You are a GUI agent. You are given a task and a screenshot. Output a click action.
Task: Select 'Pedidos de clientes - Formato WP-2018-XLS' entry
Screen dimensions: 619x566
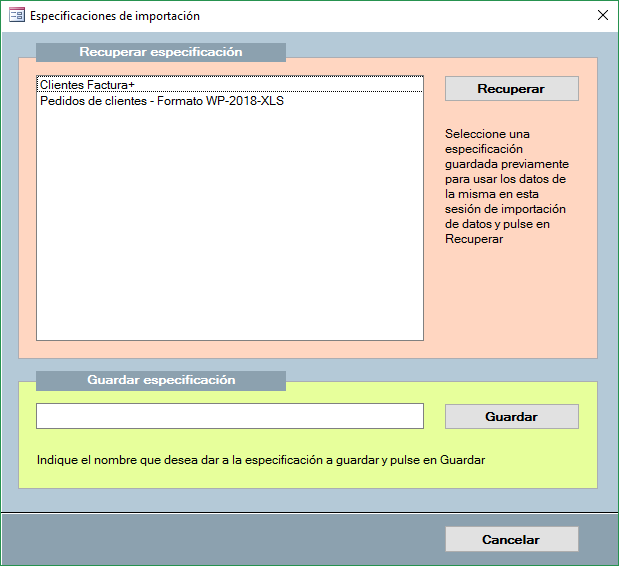162,101
